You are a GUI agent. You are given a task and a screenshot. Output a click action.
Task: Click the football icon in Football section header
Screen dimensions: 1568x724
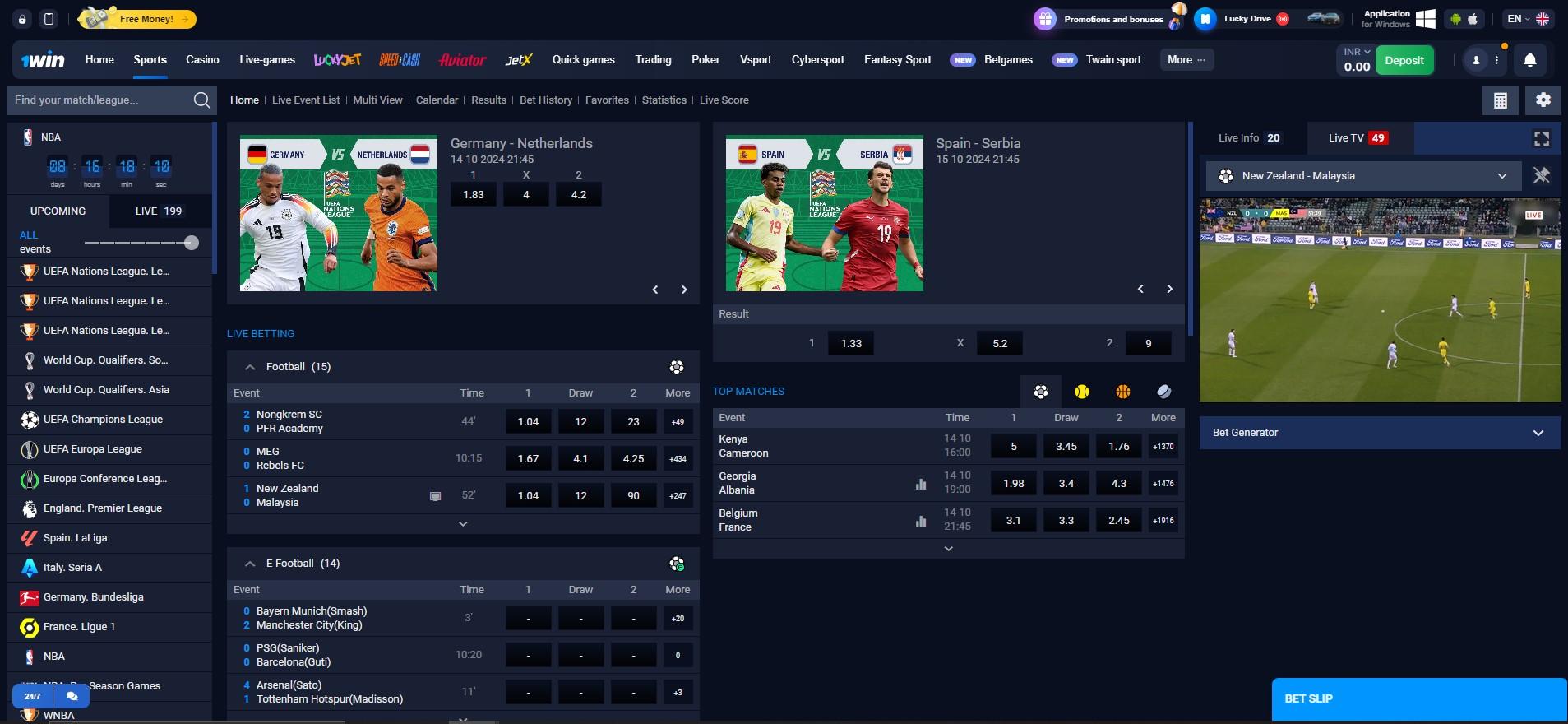click(x=677, y=367)
